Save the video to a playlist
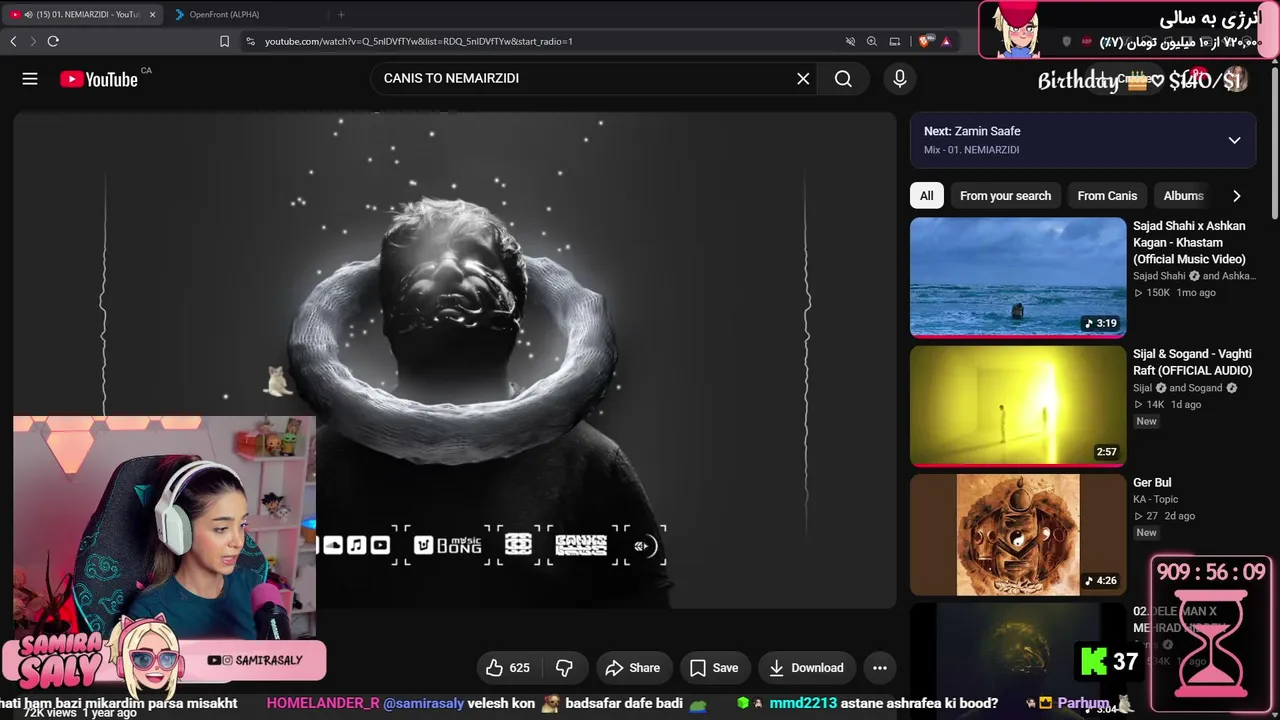This screenshot has width=1280, height=720. (715, 668)
